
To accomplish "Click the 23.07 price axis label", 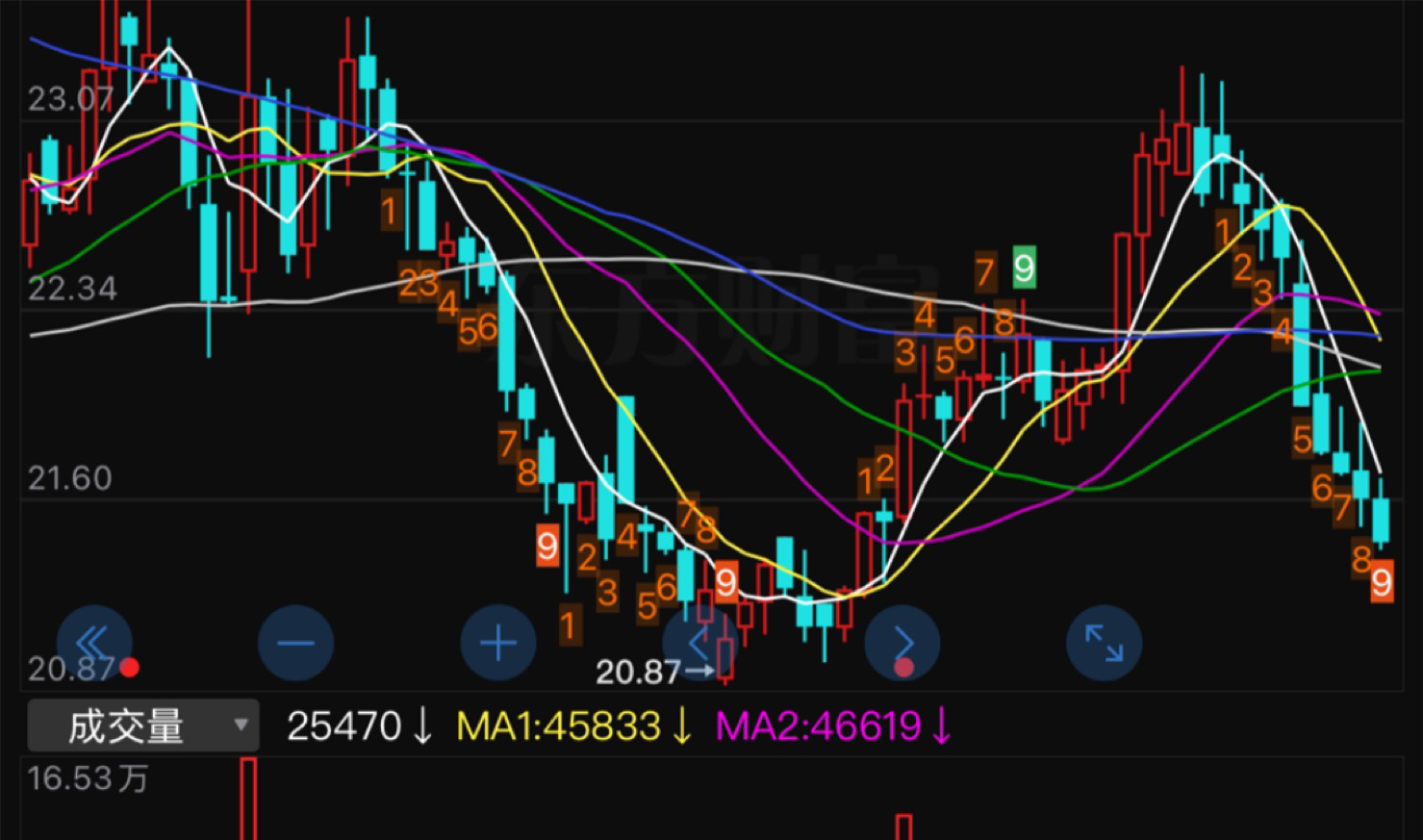I will click(x=70, y=99).
